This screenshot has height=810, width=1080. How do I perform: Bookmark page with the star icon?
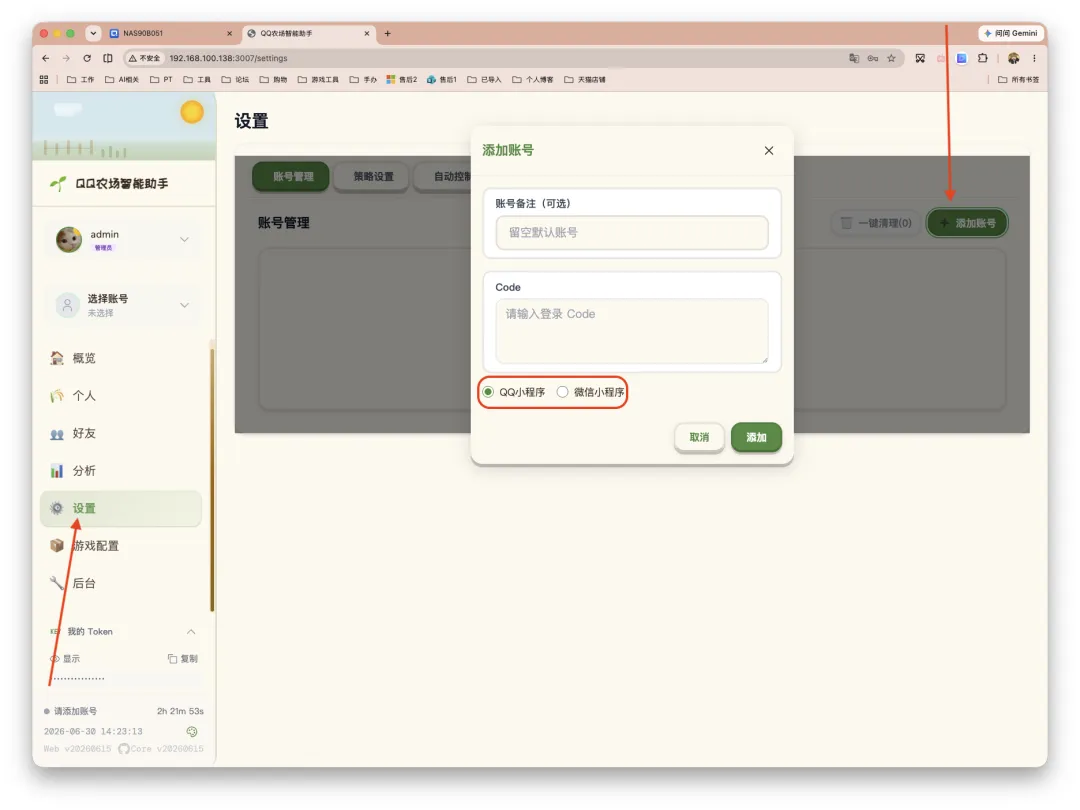coord(891,59)
